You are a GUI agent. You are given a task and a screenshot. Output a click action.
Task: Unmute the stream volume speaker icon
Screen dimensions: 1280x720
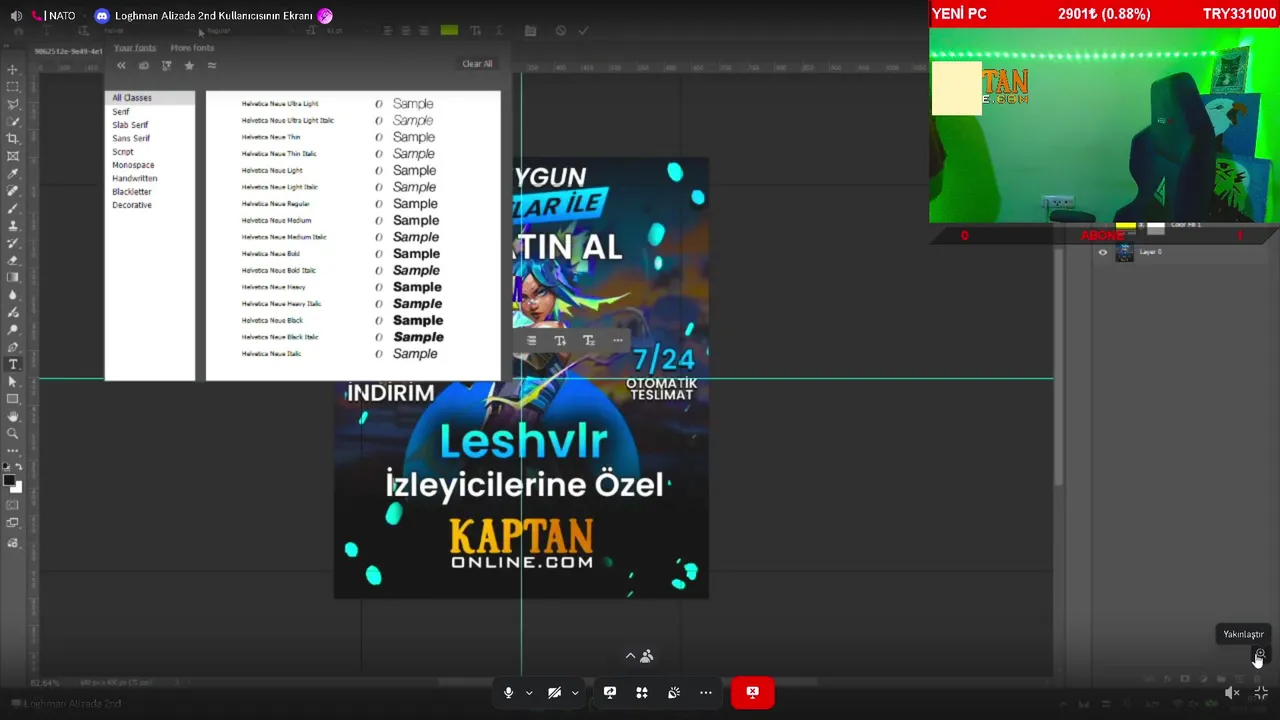pyautogui.click(x=1232, y=692)
